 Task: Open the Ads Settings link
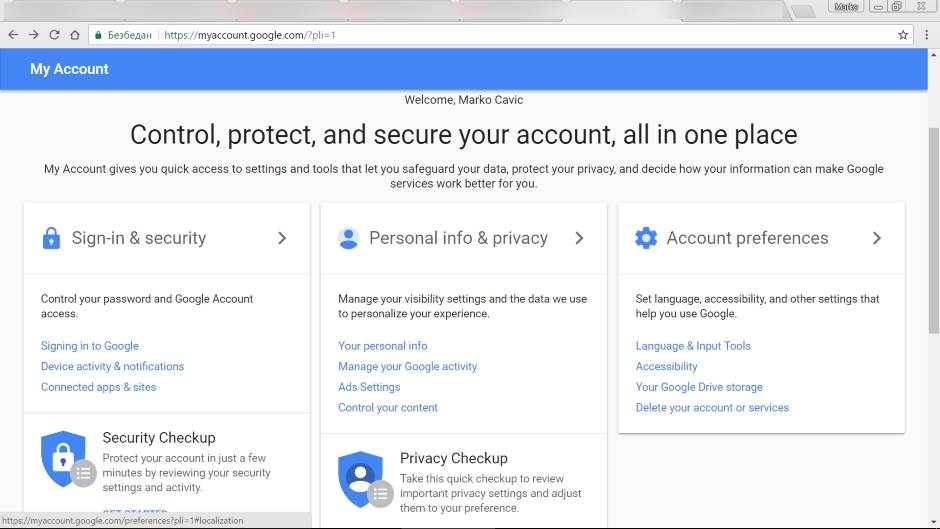tap(369, 387)
